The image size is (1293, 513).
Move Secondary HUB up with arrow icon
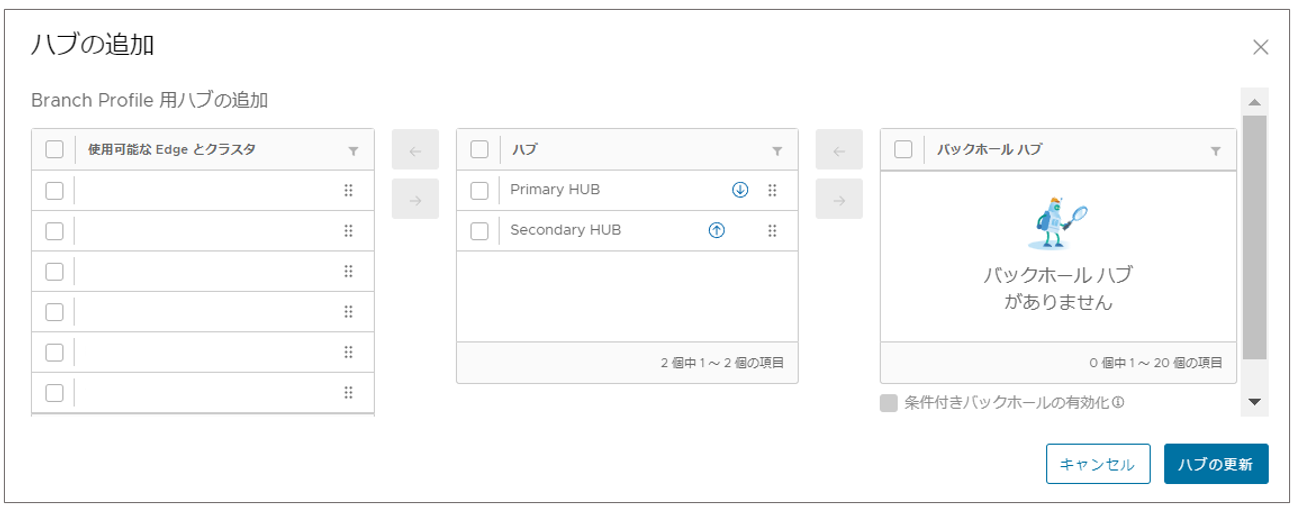click(716, 230)
